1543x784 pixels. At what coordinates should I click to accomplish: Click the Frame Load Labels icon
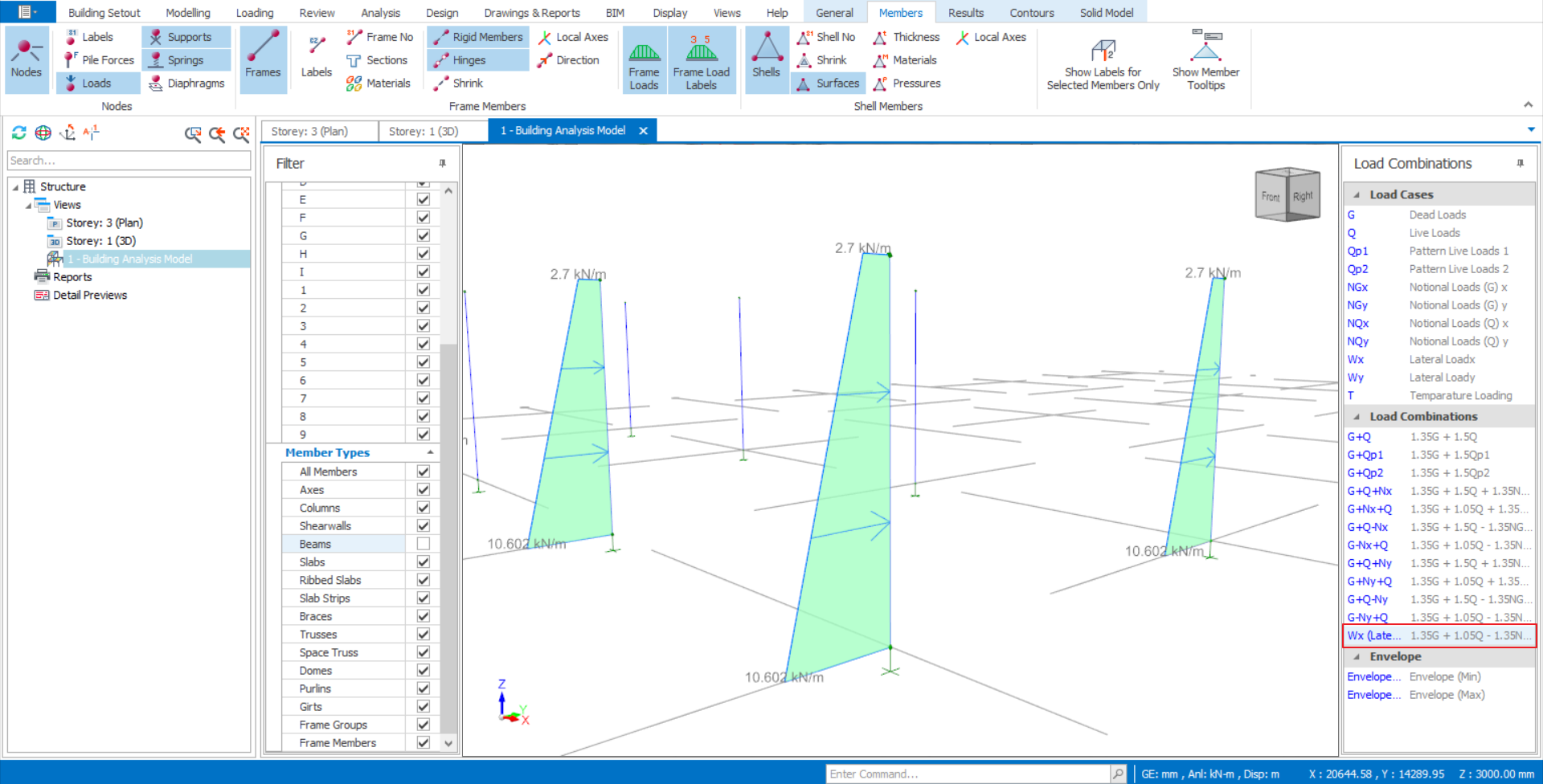701,60
